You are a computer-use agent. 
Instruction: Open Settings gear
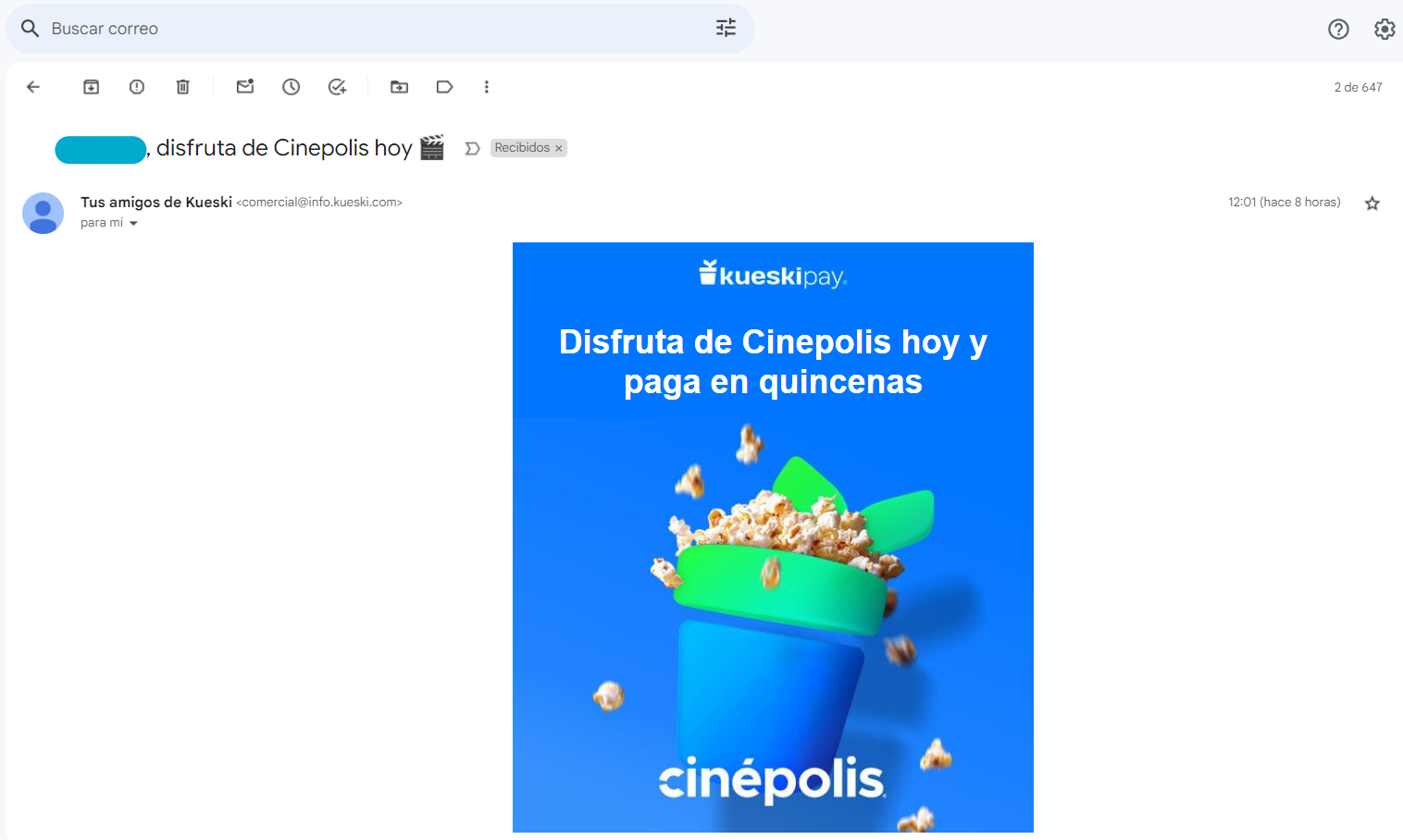tap(1384, 29)
